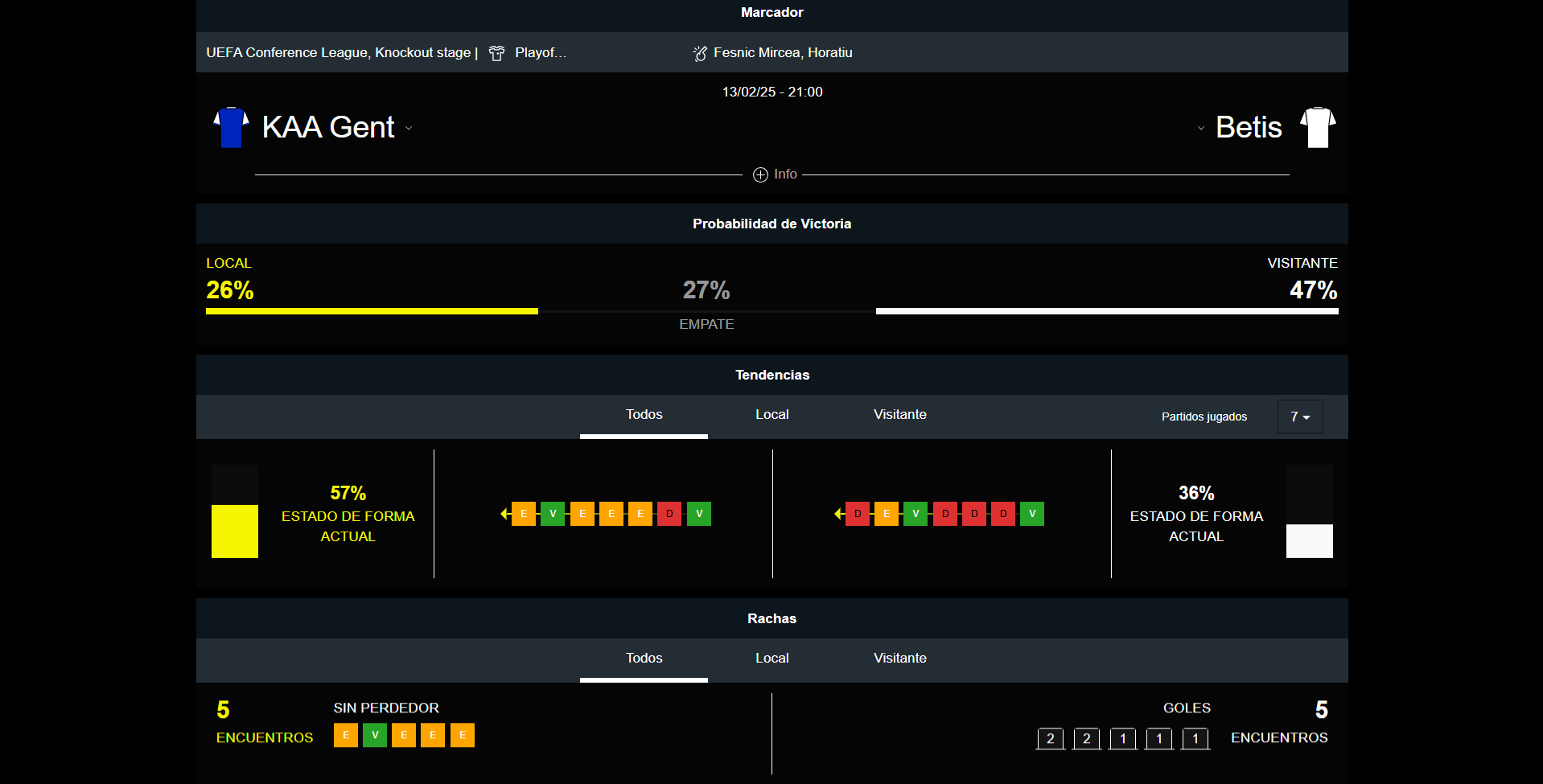Click the yellow LOCAL probability bar
Image resolution: width=1543 pixels, height=784 pixels.
(372, 311)
